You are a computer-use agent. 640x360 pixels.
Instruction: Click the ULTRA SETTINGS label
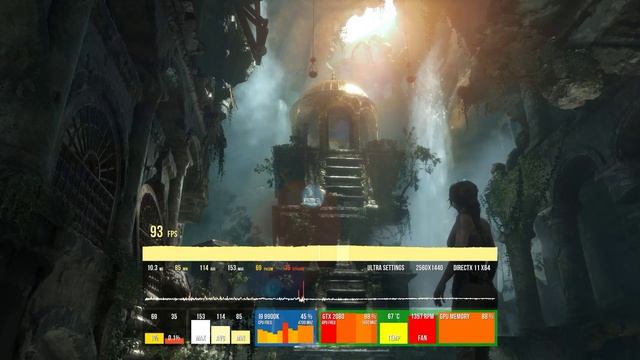386,268
